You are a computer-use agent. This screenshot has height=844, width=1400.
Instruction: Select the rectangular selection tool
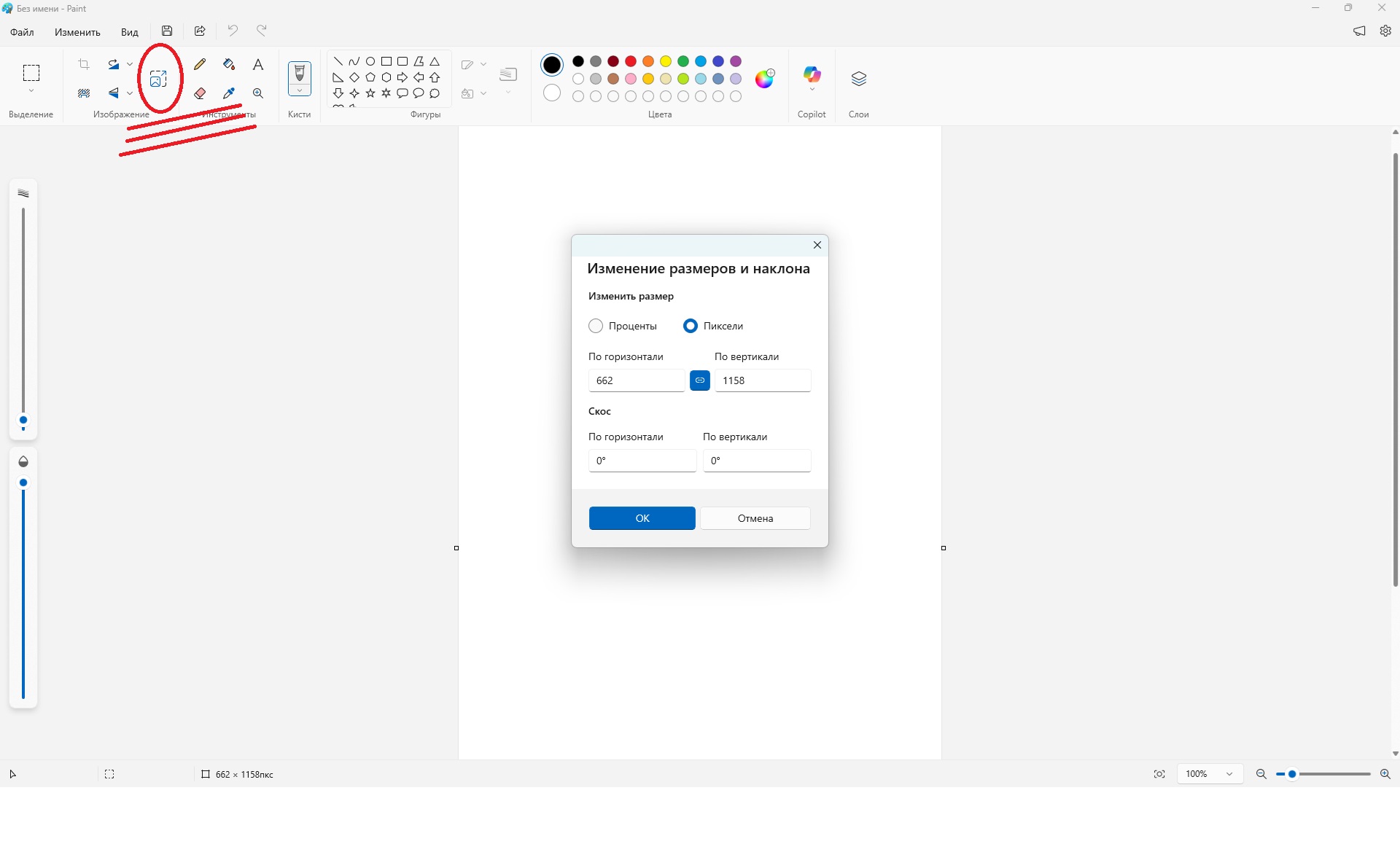[x=31, y=72]
